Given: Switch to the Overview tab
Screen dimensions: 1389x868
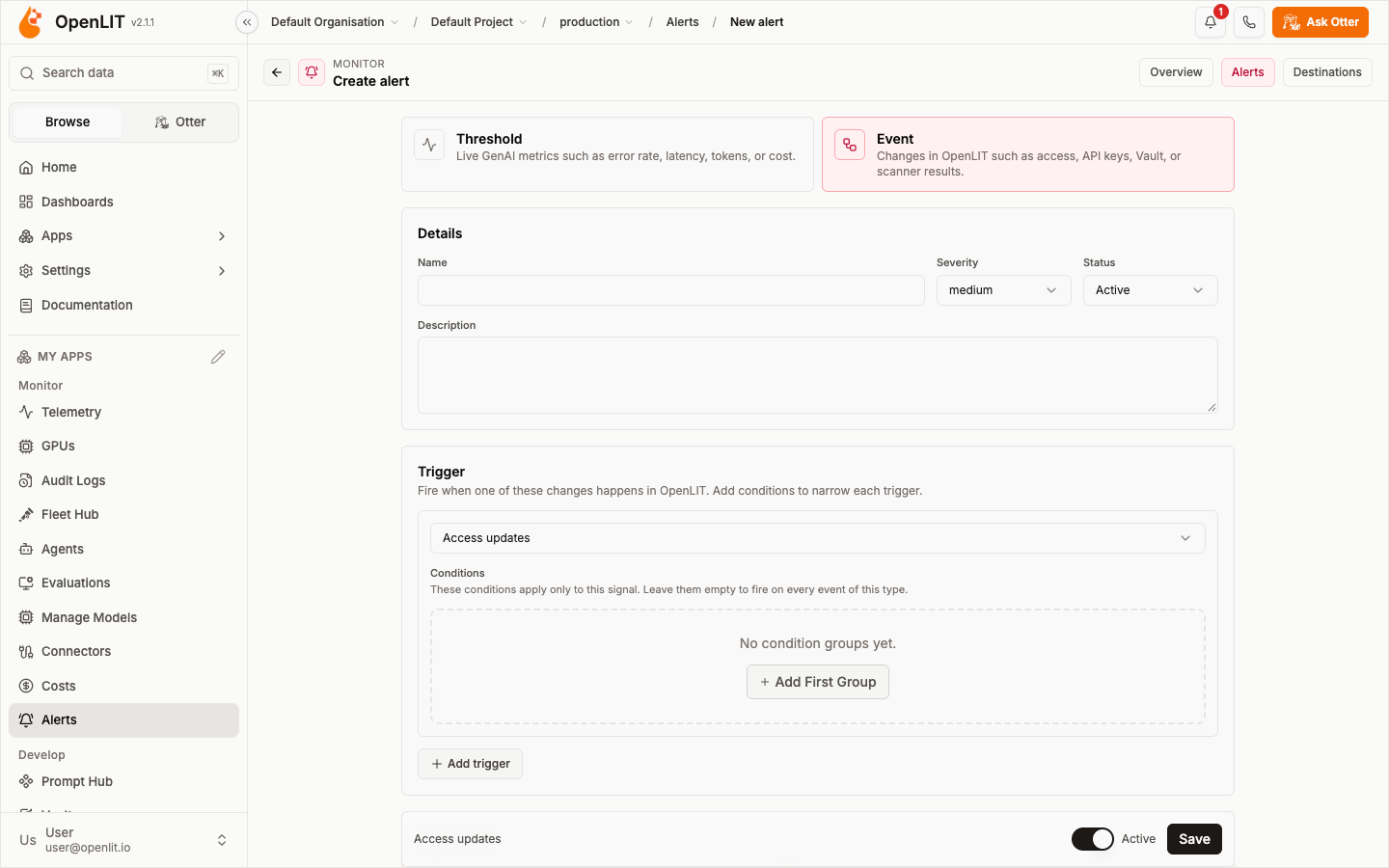Looking at the screenshot, I should [x=1176, y=72].
